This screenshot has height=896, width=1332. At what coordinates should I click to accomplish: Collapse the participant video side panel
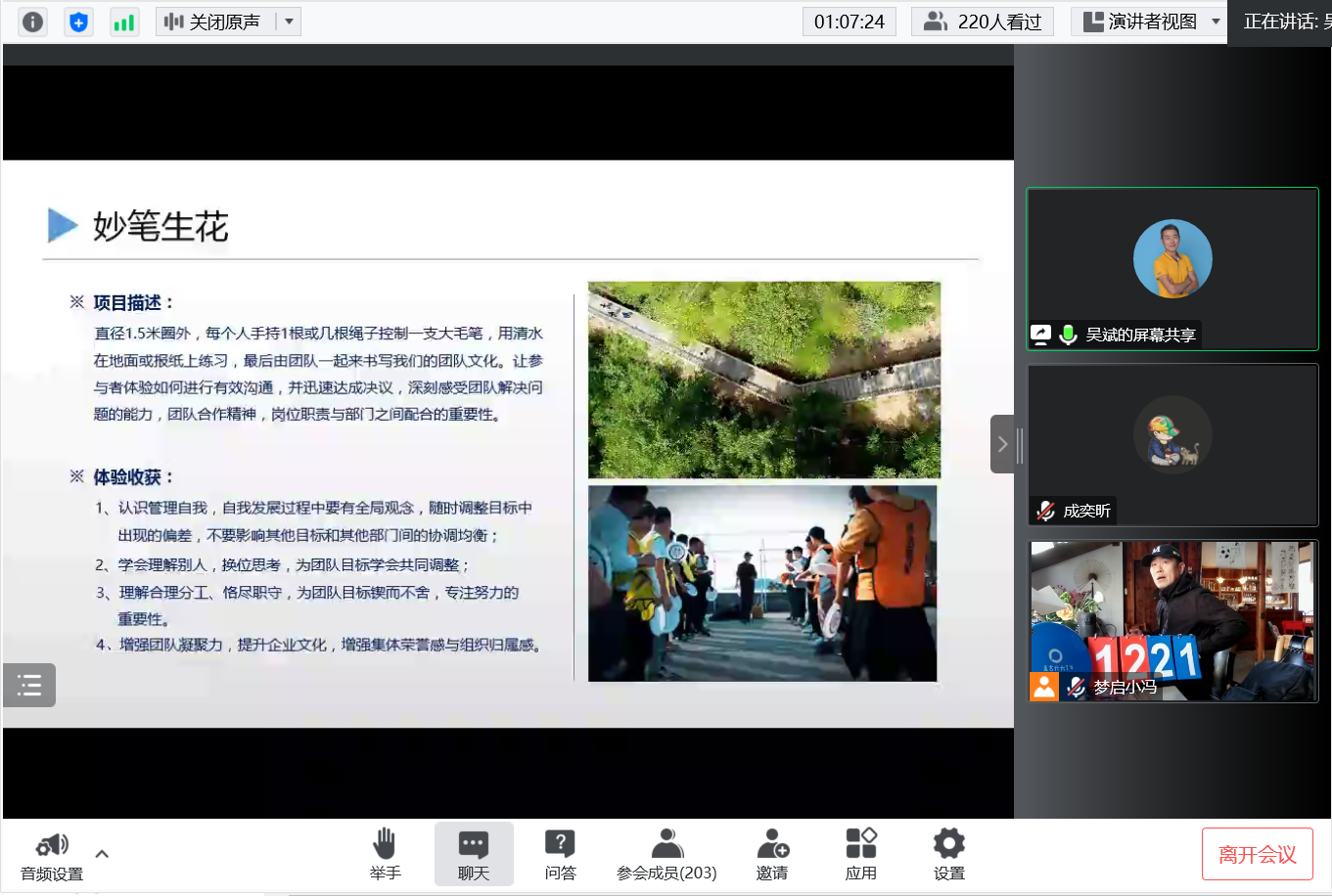point(1002,444)
